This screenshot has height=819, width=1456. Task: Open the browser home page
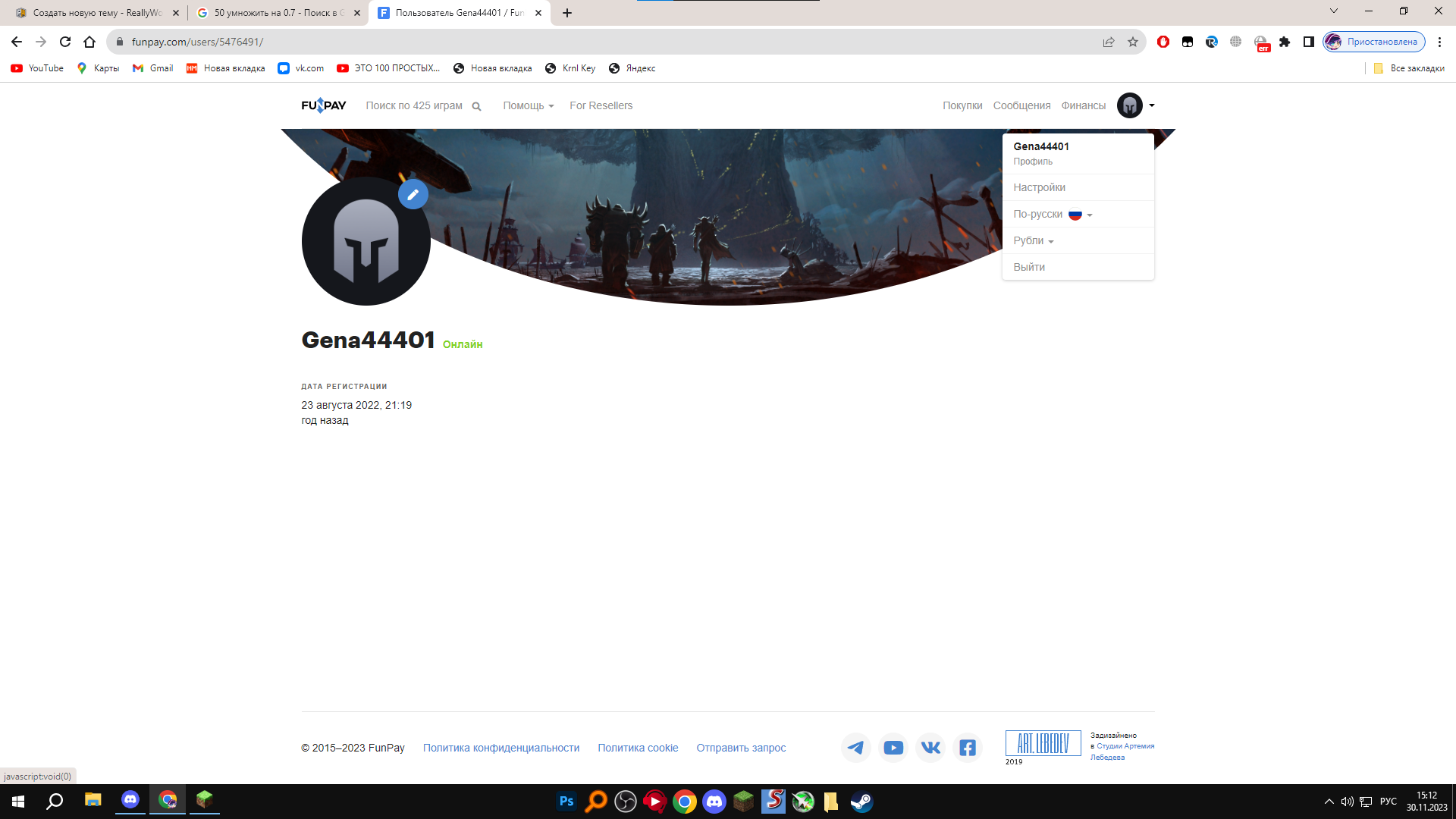89,42
